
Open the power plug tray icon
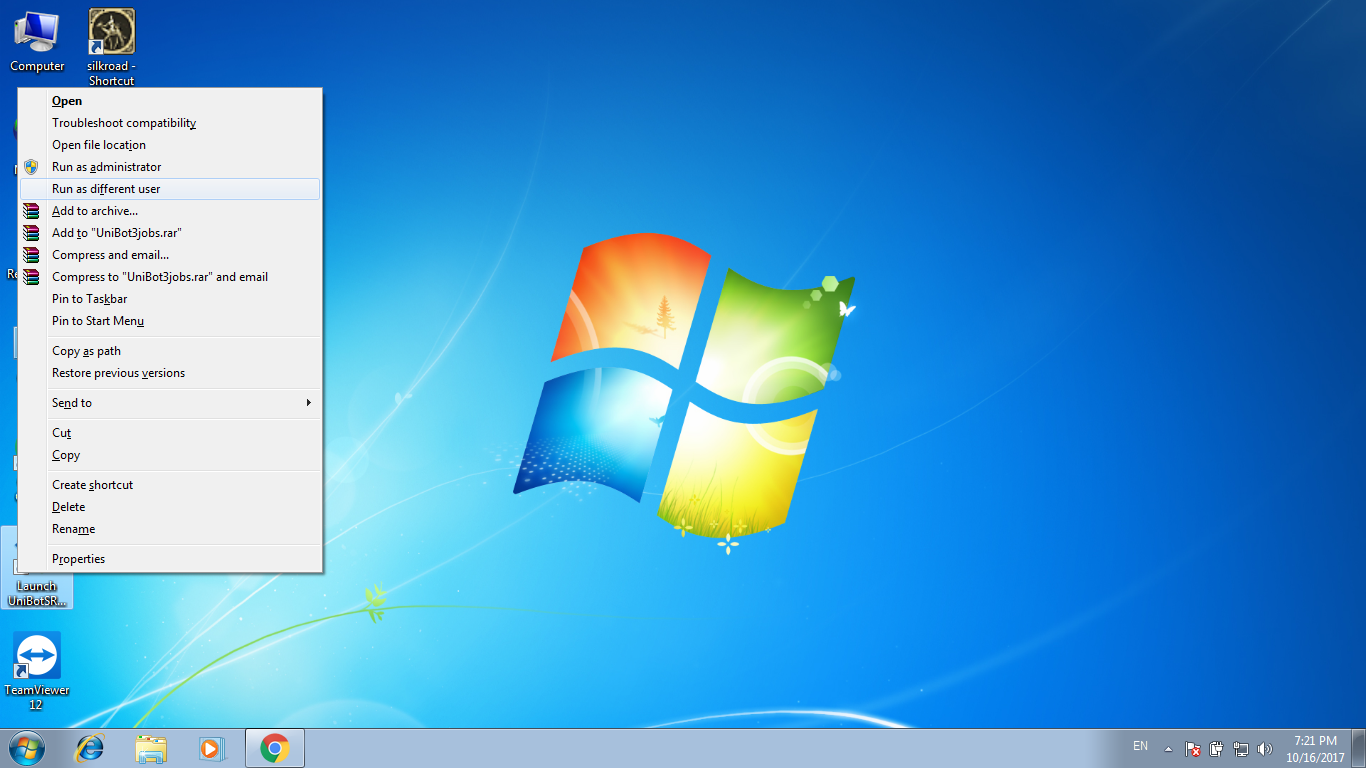[x=1217, y=748]
